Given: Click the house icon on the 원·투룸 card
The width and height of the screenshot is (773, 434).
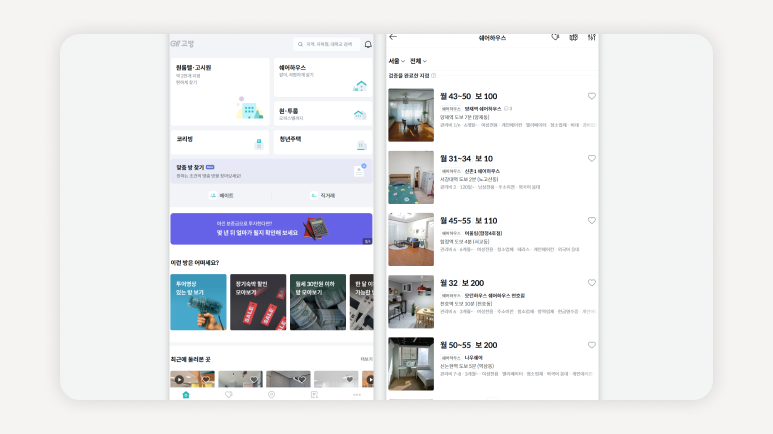Looking at the screenshot, I should (x=359, y=114).
